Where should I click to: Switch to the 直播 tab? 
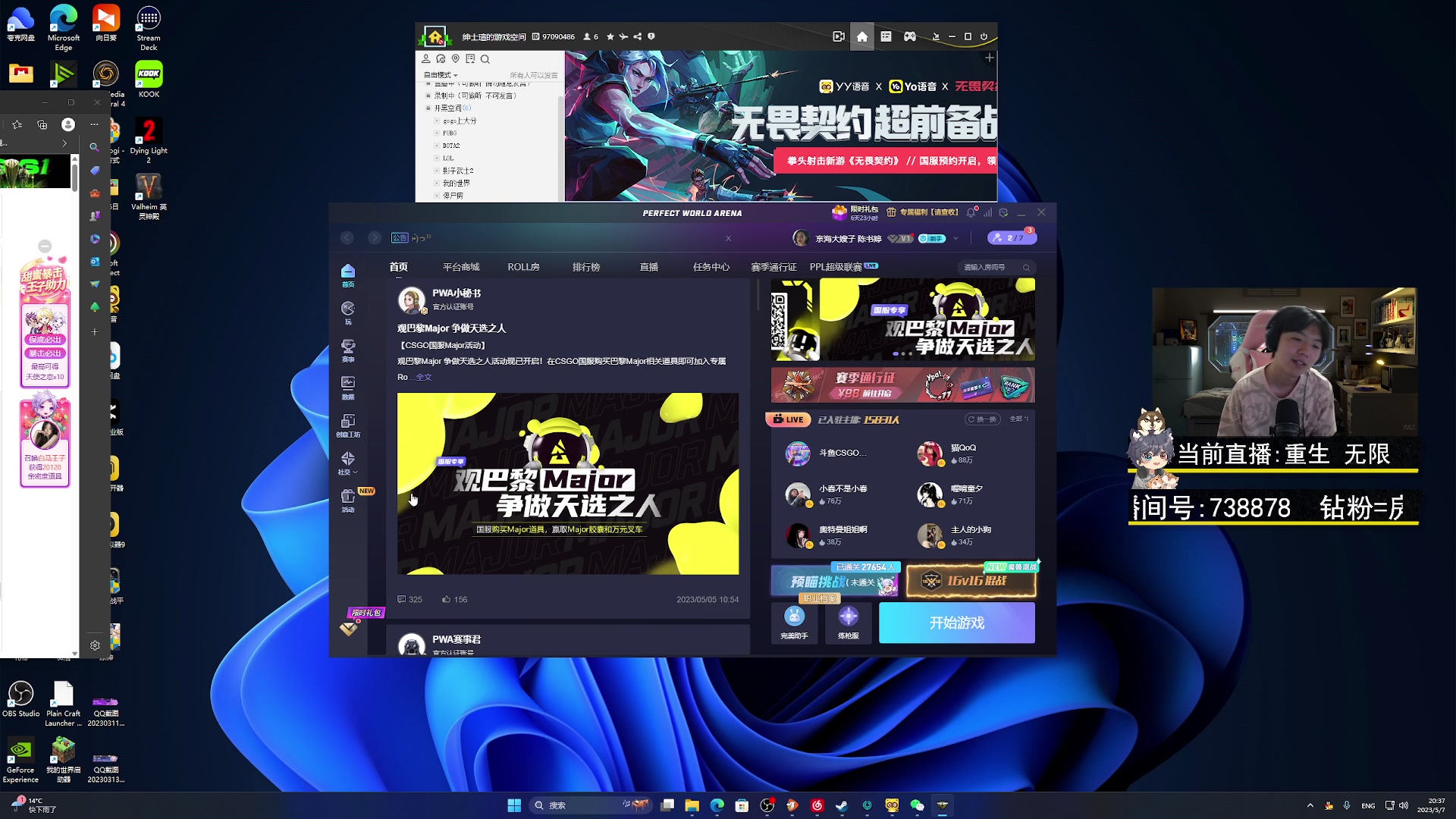649,267
